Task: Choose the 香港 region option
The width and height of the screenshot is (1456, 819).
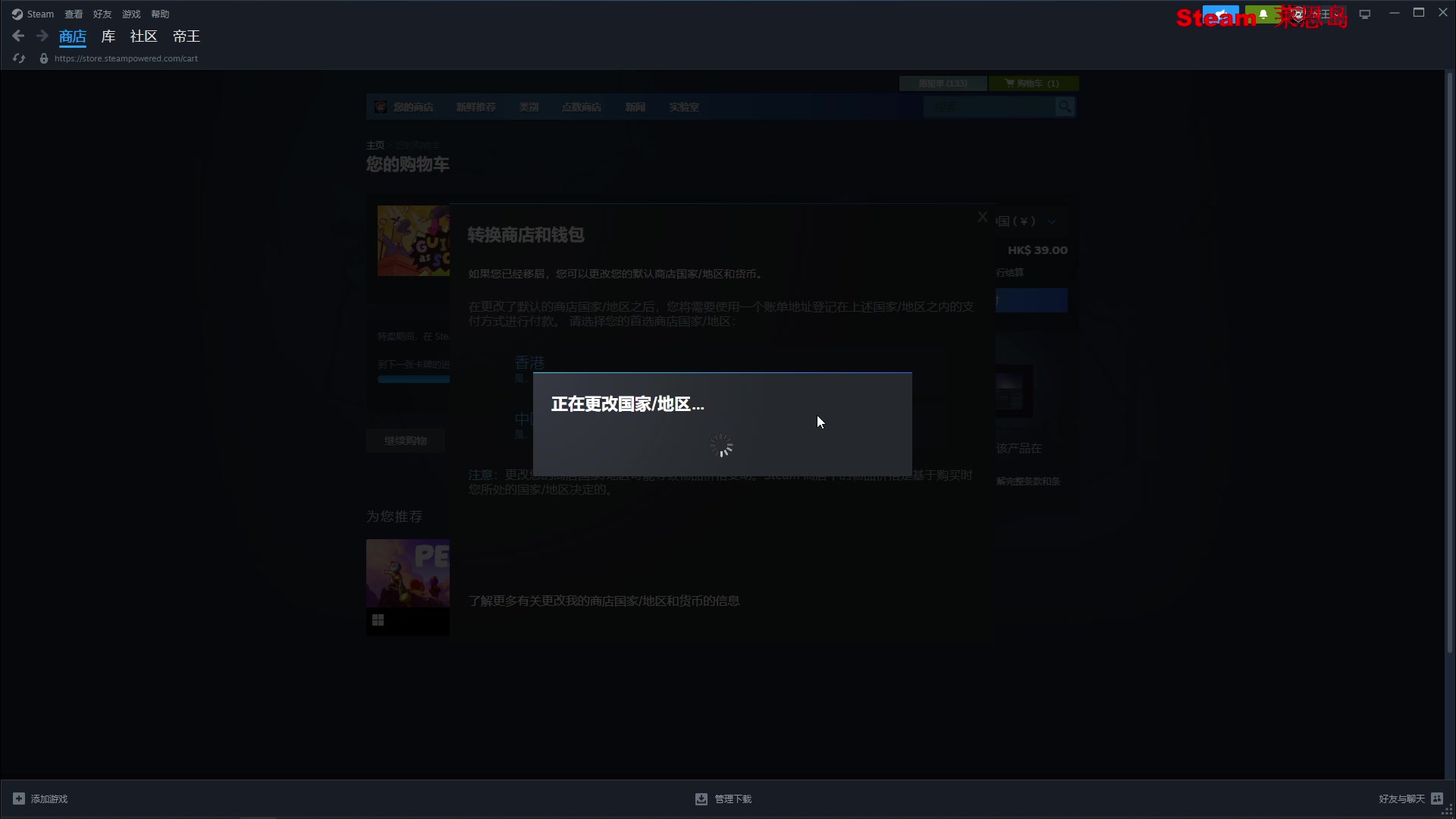Action: (529, 362)
